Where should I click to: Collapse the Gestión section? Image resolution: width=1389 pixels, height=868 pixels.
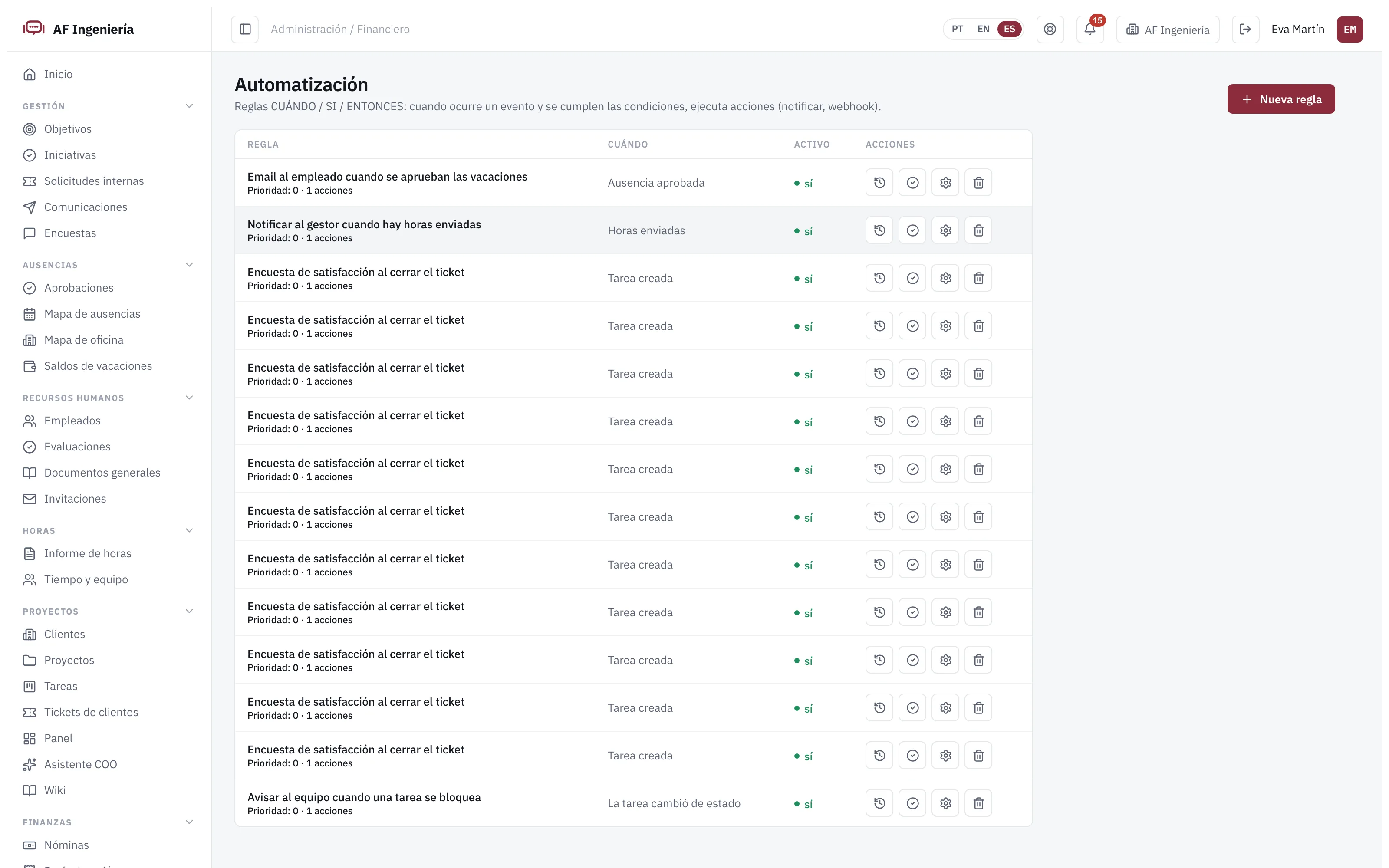189,106
